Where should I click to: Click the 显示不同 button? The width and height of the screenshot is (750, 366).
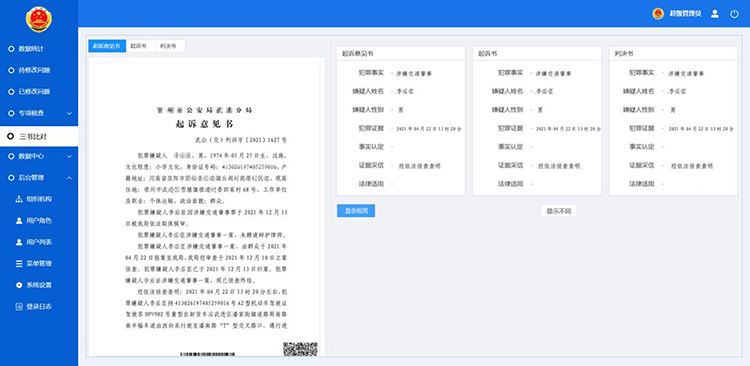[x=559, y=211]
